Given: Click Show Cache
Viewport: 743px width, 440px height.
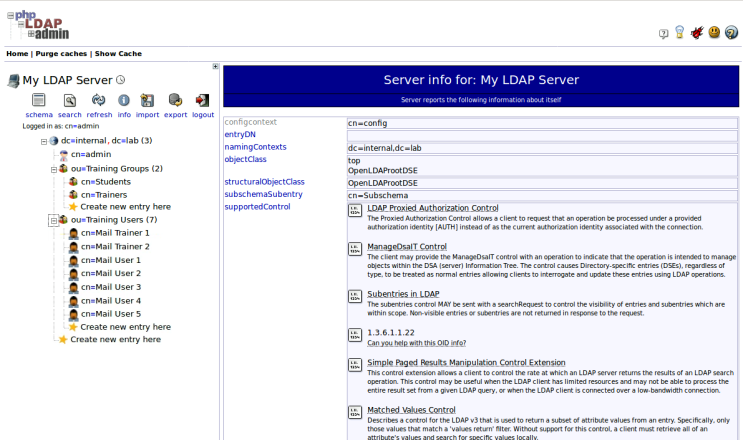Looking at the screenshot, I should click(x=118, y=54).
